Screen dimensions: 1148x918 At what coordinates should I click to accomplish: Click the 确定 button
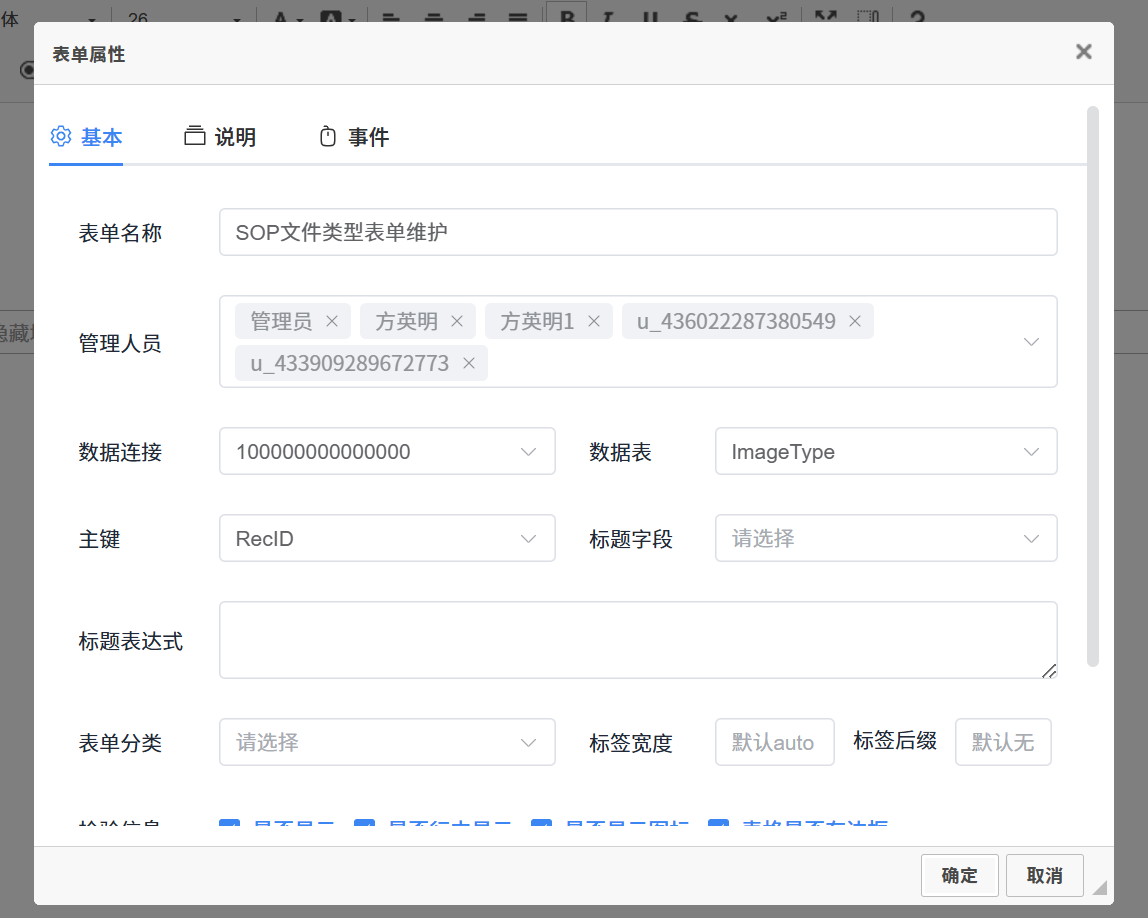[x=959, y=875]
